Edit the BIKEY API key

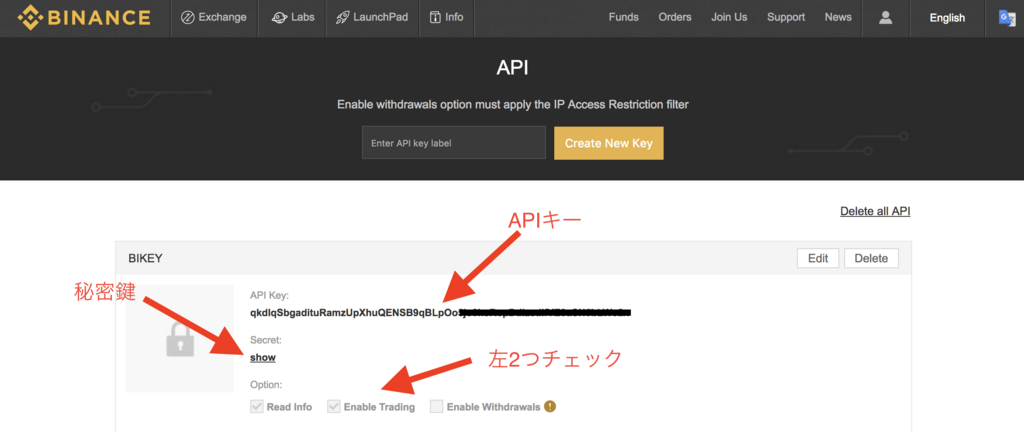click(818, 258)
